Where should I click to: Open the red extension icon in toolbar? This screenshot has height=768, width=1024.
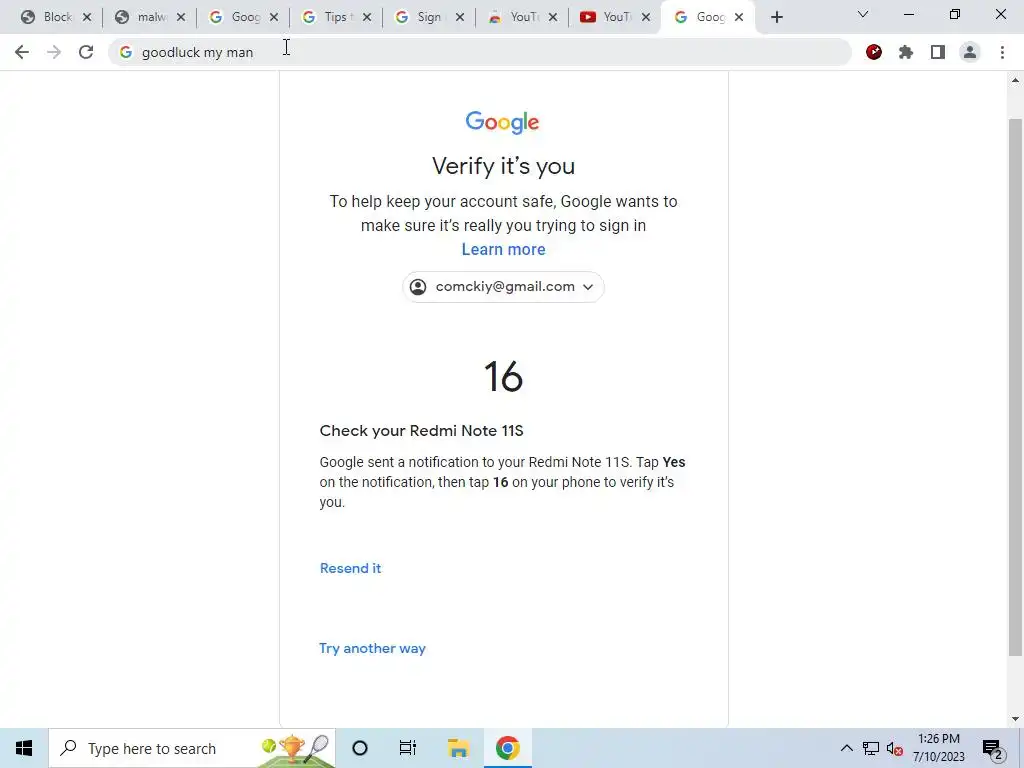coord(874,52)
